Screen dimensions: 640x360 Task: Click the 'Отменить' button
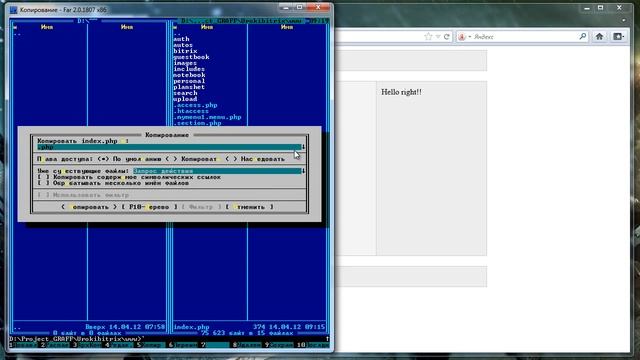pyautogui.click(x=249, y=207)
